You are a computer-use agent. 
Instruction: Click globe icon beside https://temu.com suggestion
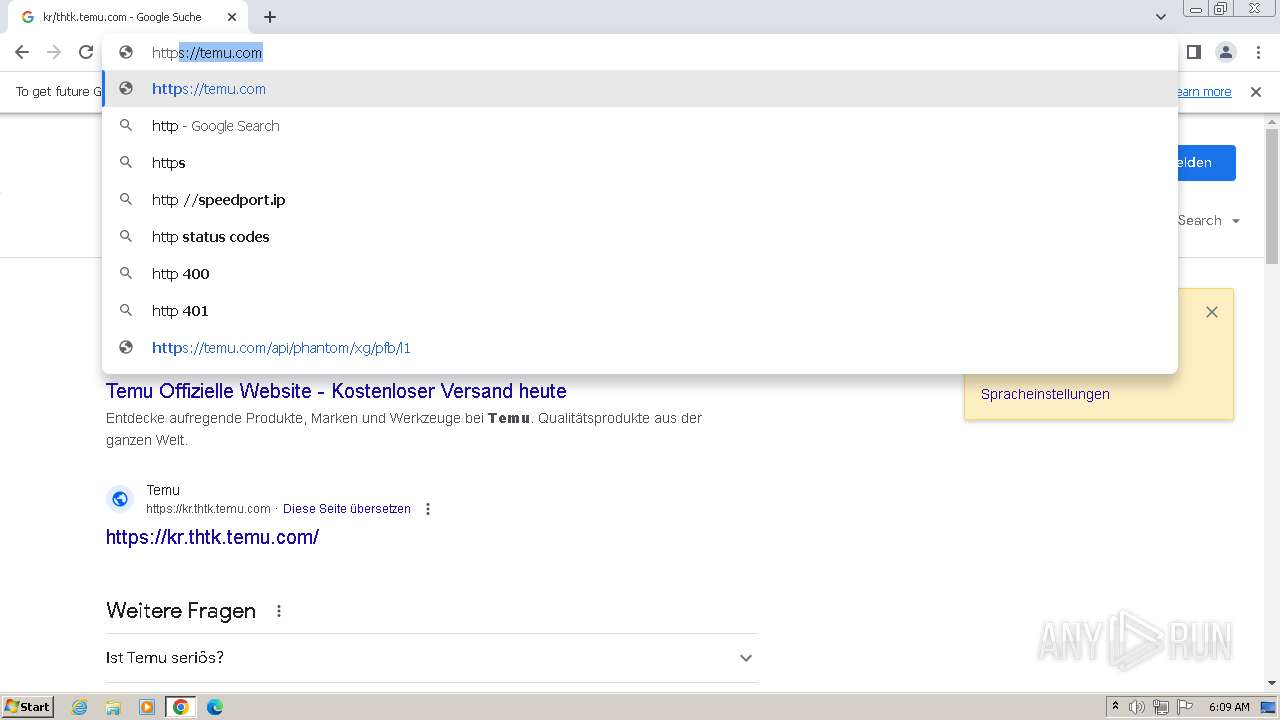pyautogui.click(x=126, y=89)
